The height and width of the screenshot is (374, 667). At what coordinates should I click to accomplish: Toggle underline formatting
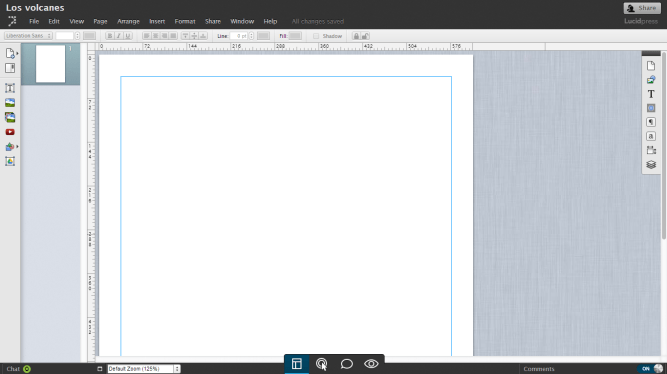tap(127, 36)
